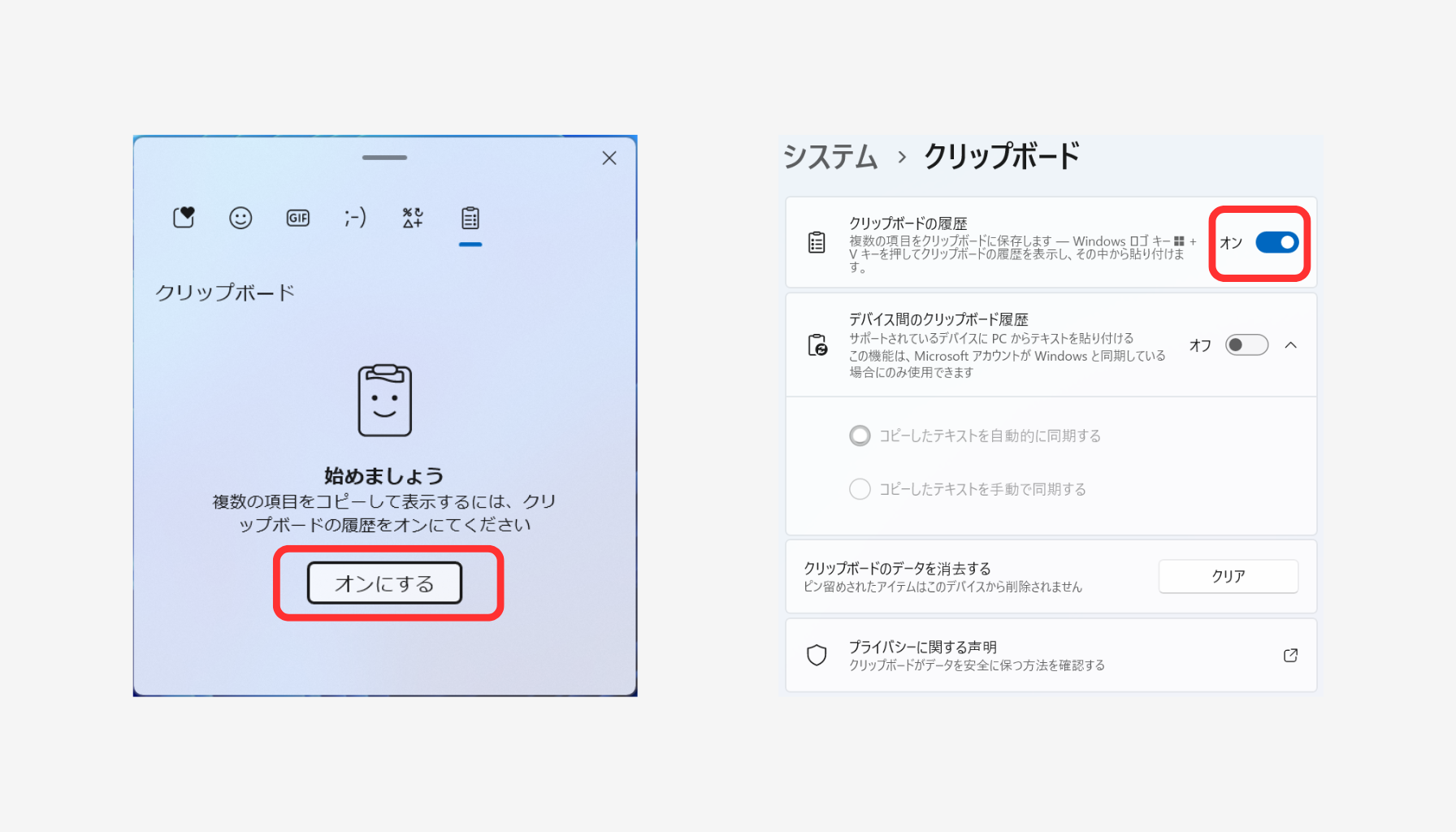Toggle クリップボードの履歴 switch off
This screenshot has width=1456, height=832.
[1276, 242]
